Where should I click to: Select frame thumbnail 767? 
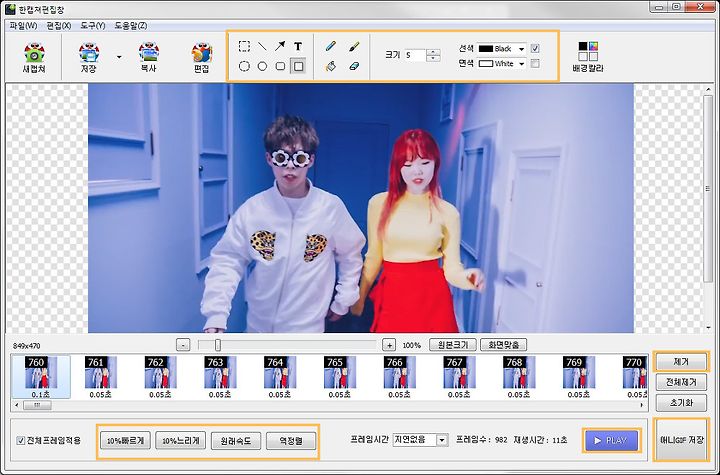459,376
